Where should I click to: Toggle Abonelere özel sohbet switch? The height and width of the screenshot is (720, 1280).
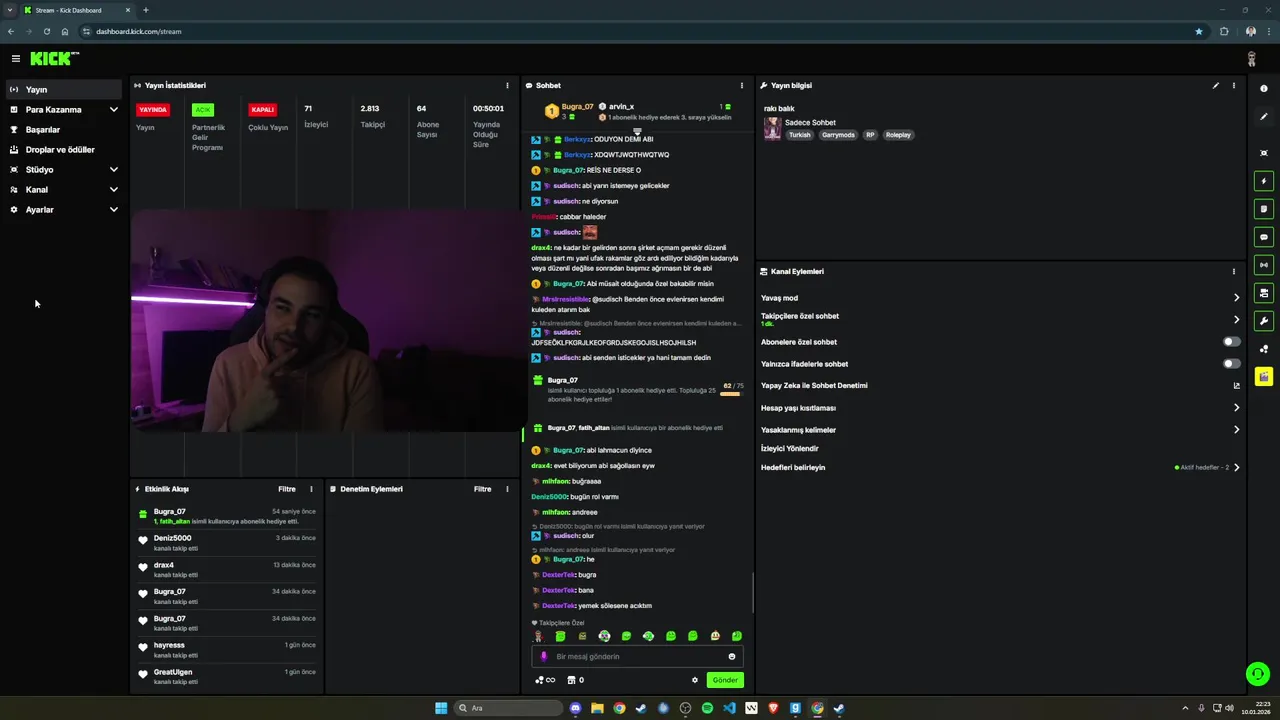pos(1232,342)
